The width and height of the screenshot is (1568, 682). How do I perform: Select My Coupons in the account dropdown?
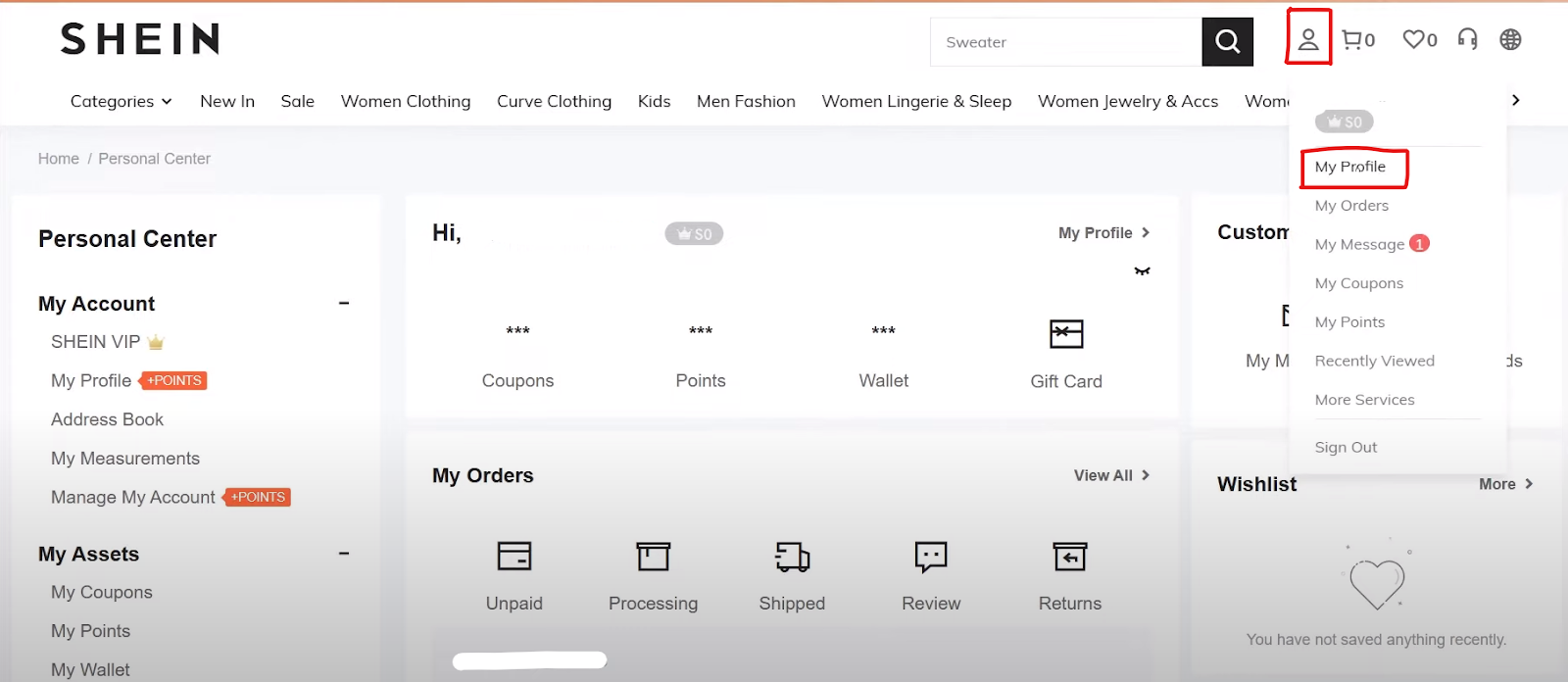[x=1358, y=283]
